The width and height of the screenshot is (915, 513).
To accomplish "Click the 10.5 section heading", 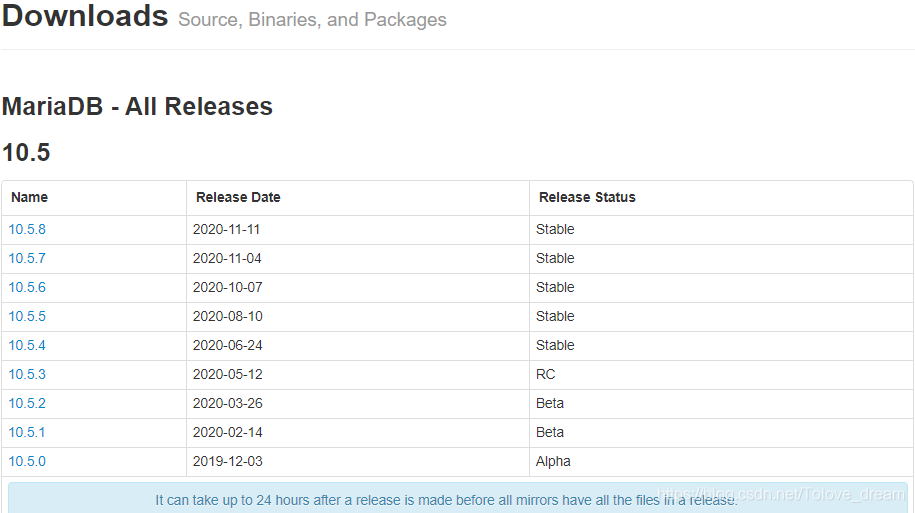I will [26, 153].
